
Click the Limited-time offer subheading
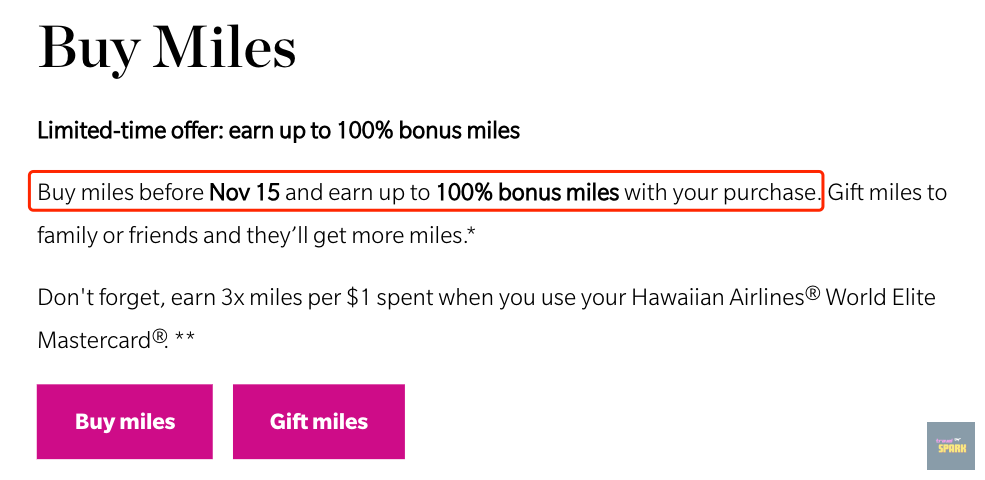pos(278,130)
